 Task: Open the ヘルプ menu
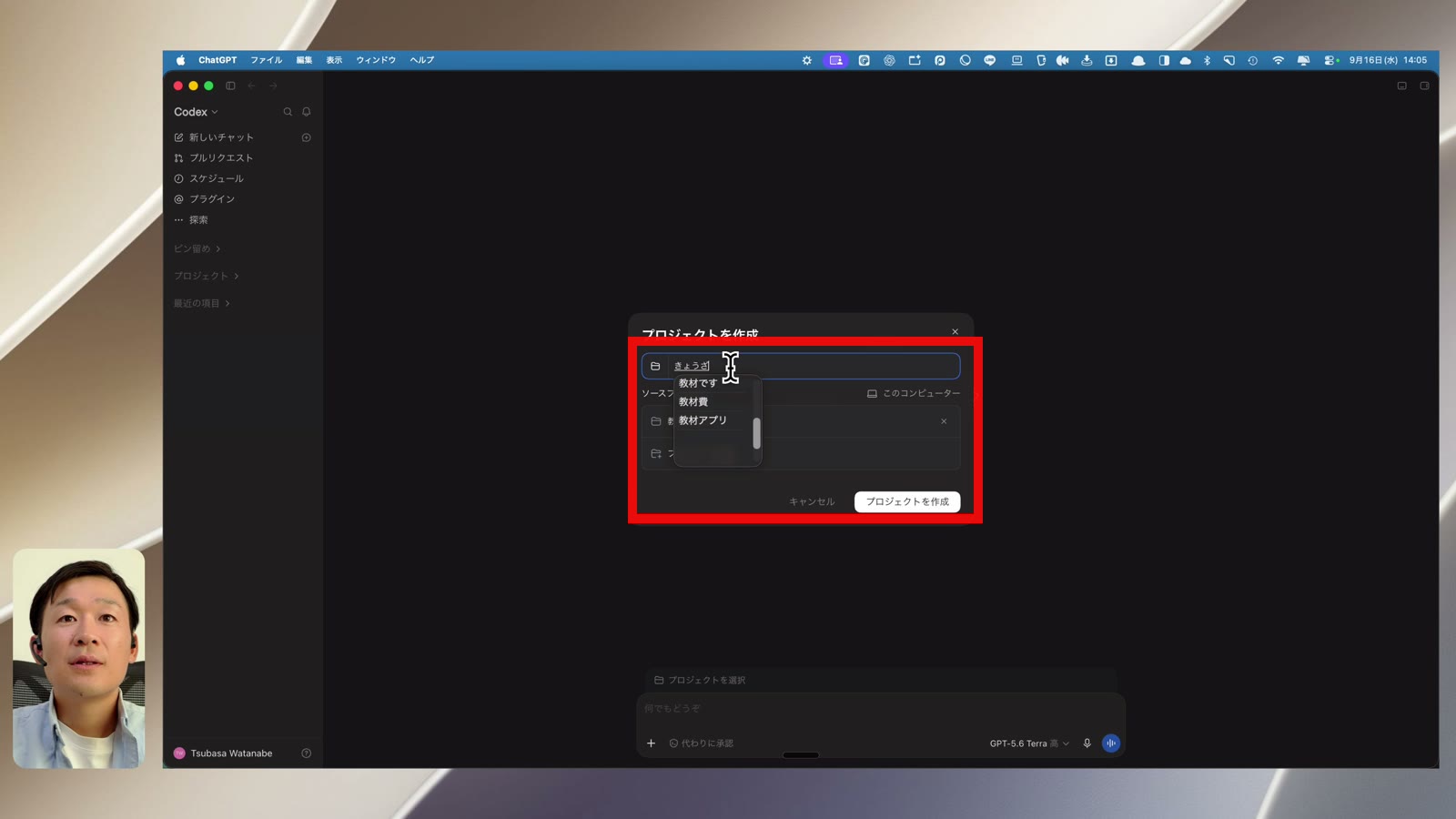(x=422, y=60)
